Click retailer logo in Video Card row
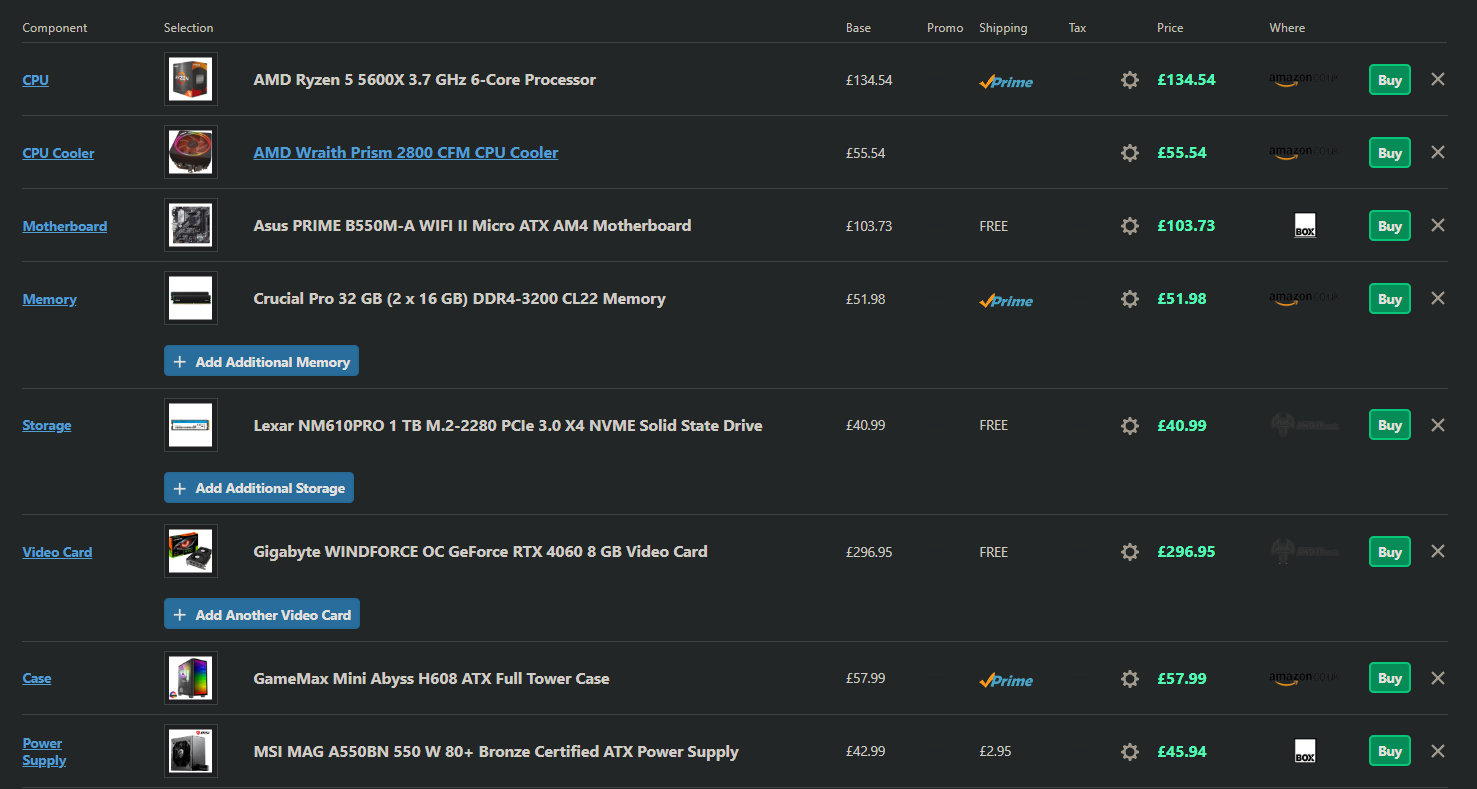The height and width of the screenshot is (789, 1477). [x=1304, y=552]
